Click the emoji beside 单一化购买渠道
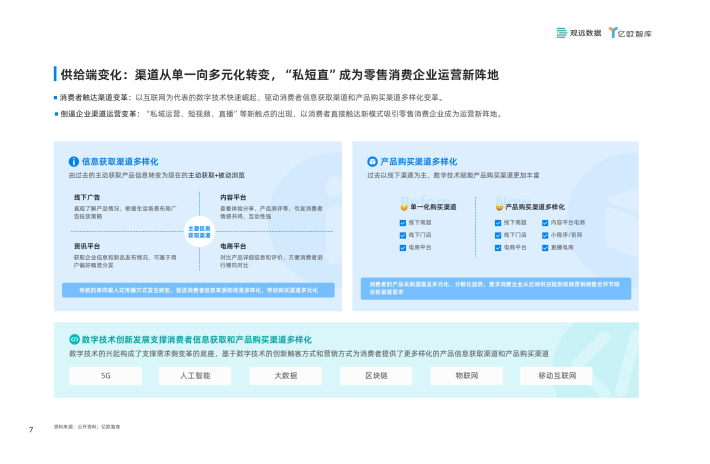The height and width of the screenshot is (464, 710). tap(404, 207)
